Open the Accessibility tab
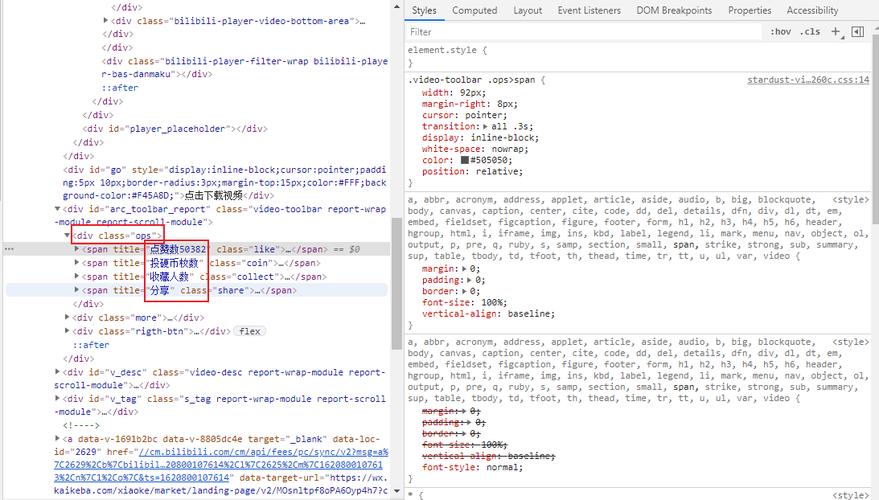 pyautogui.click(x=812, y=10)
